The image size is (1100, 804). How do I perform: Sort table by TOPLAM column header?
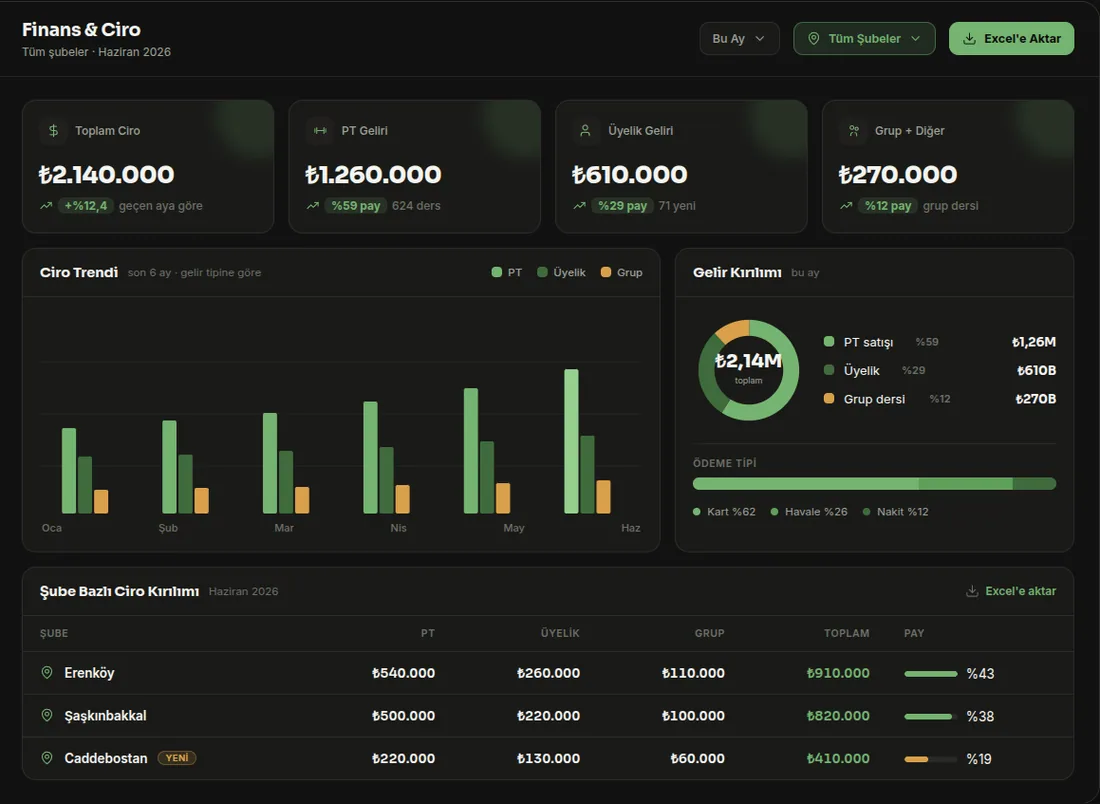tap(847, 634)
